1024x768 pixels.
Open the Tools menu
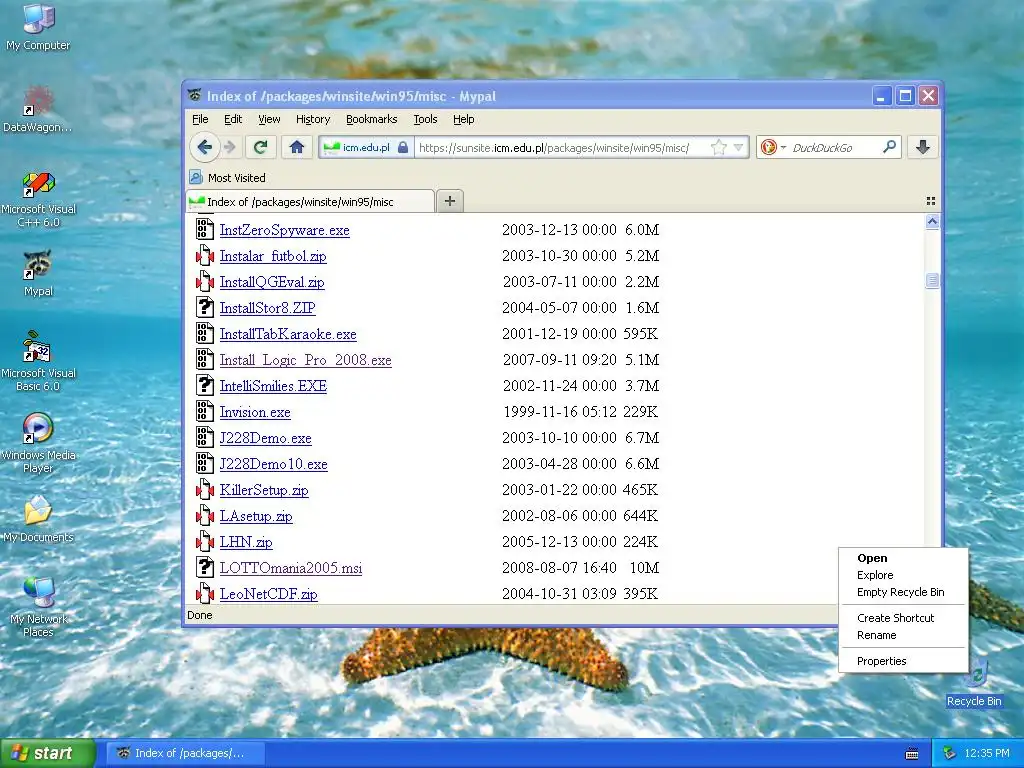click(425, 119)
